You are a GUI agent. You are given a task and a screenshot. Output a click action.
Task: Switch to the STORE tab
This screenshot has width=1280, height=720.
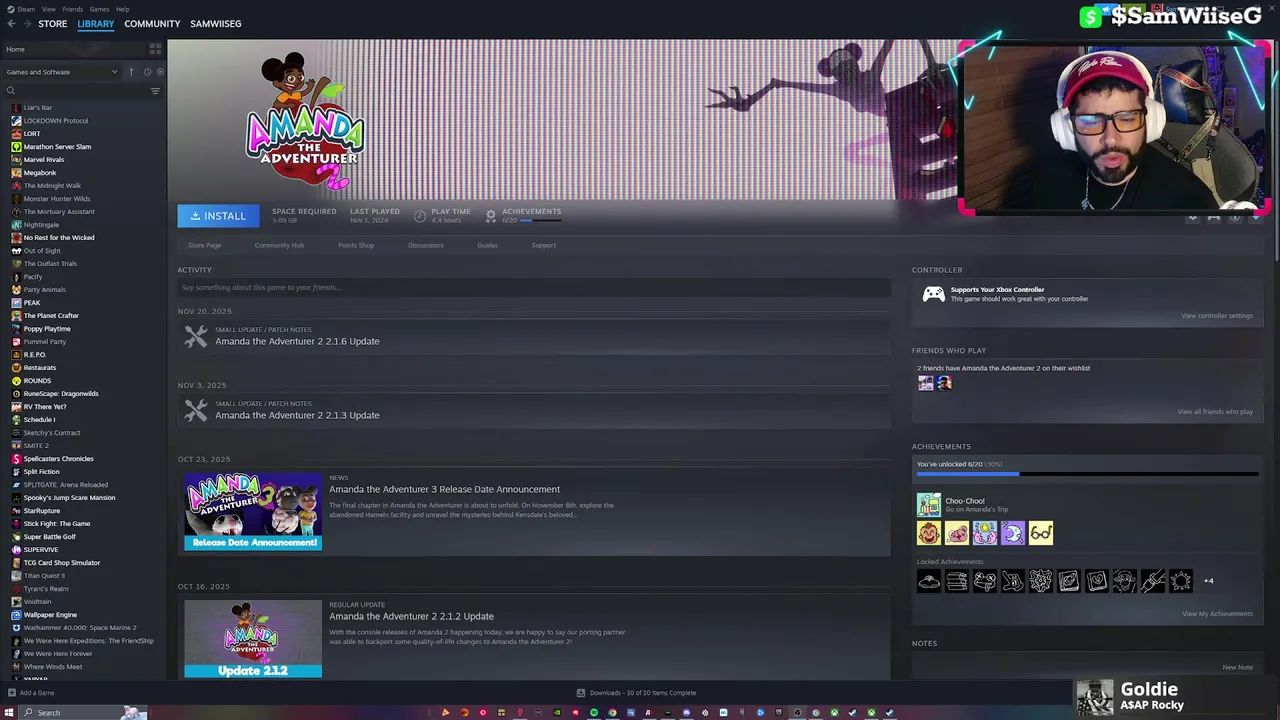(53, 23)
